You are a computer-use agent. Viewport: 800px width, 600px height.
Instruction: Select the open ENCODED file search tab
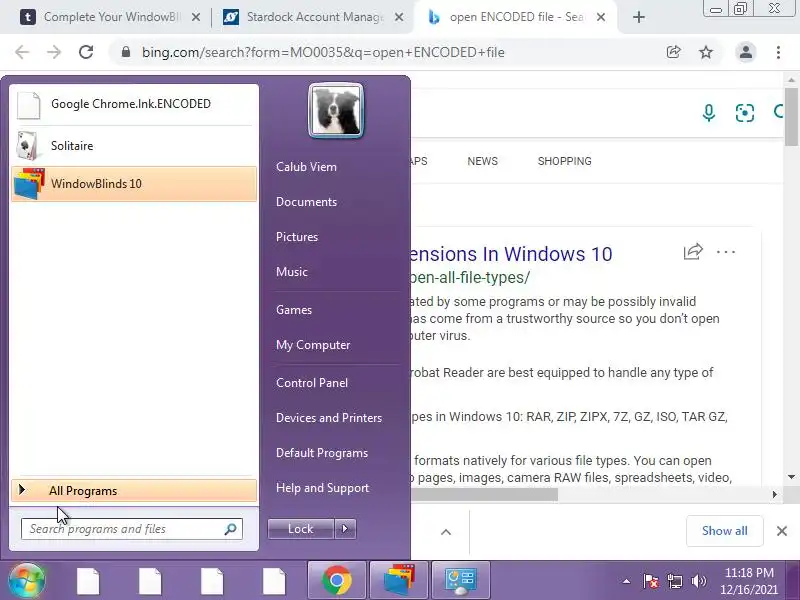[515, 17]
